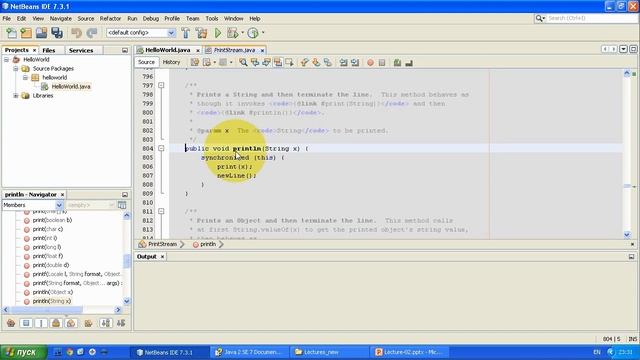Open Lectures_new folder from taskbar
Image resolution: width=640 pixels, height=360 pixels.
[x=329, y=352]
